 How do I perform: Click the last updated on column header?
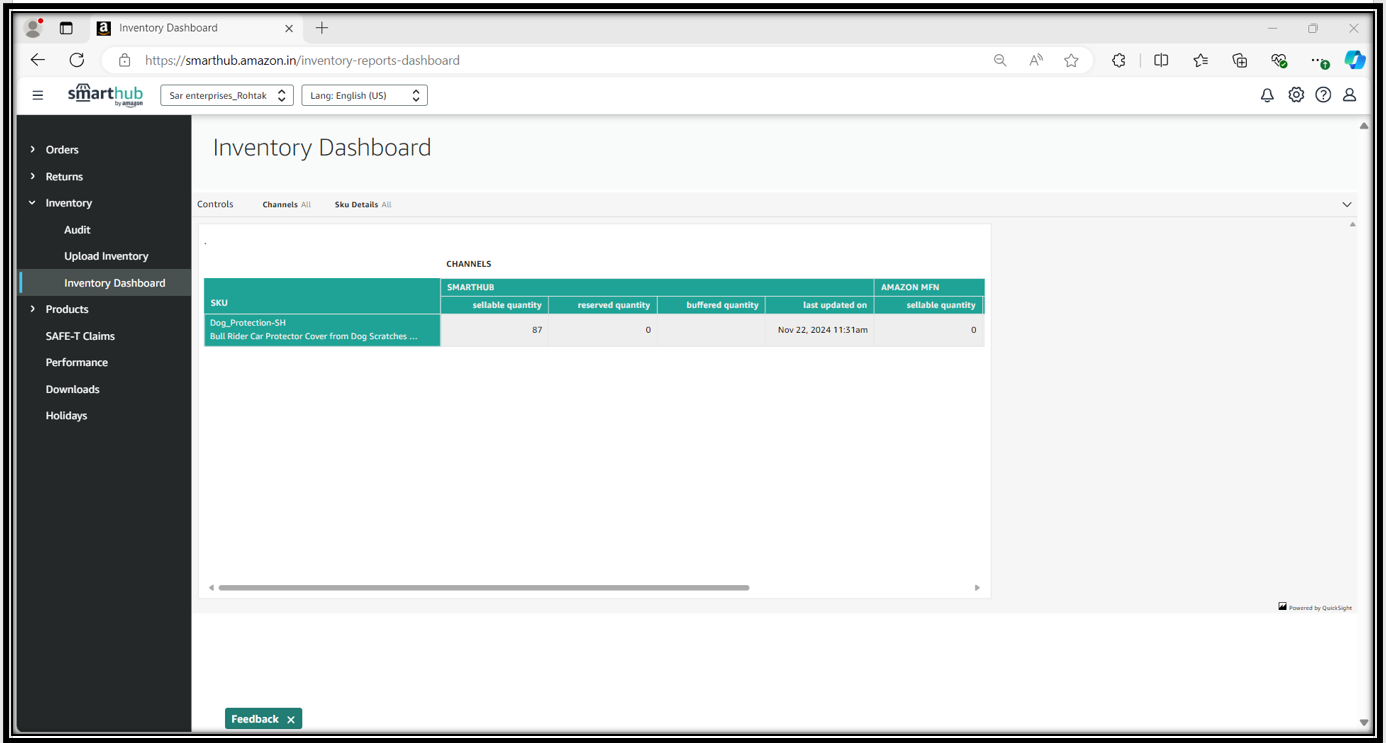tap(820, 305)
